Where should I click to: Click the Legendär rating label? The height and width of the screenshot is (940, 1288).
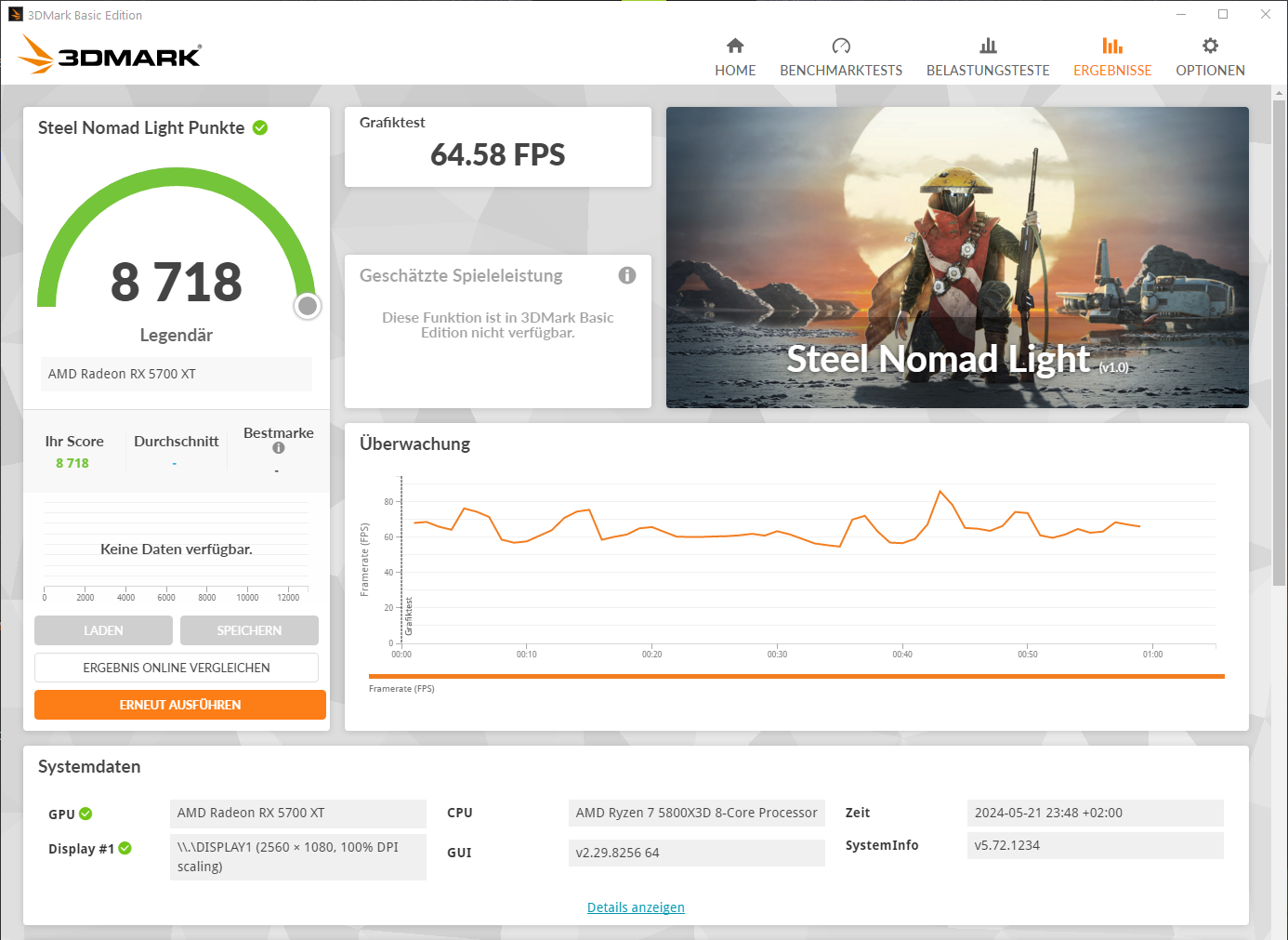177,335
